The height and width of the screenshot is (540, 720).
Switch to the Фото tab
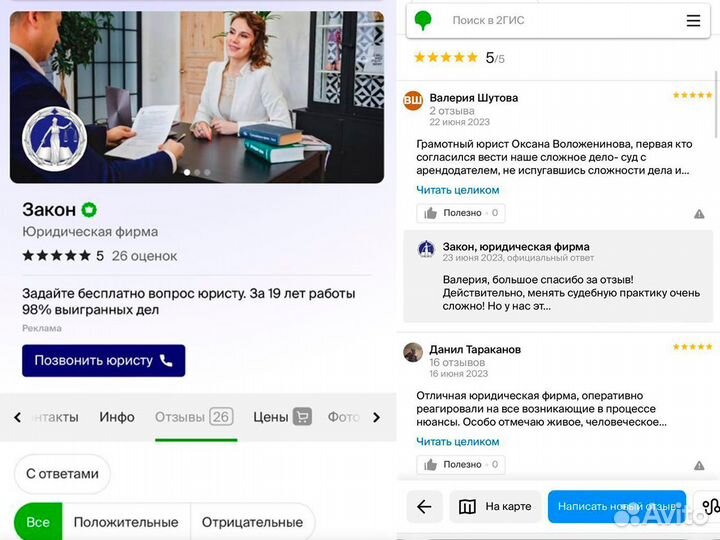tap(343, 417)
